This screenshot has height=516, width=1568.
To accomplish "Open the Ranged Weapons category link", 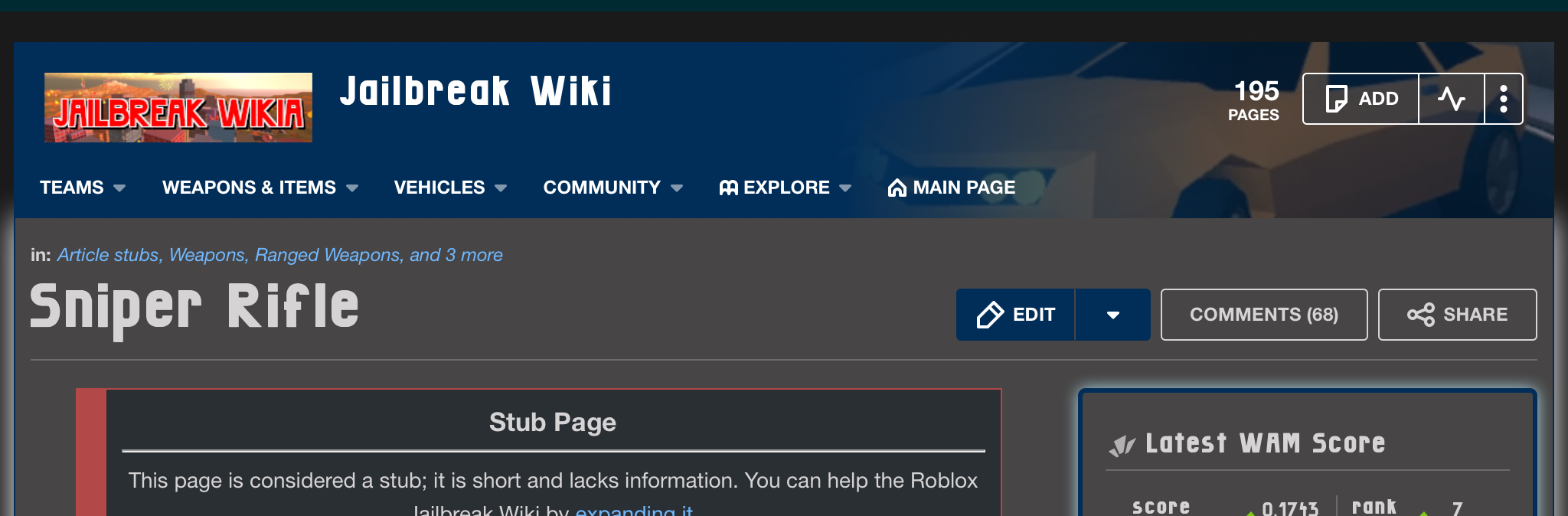I will point(328,255).
